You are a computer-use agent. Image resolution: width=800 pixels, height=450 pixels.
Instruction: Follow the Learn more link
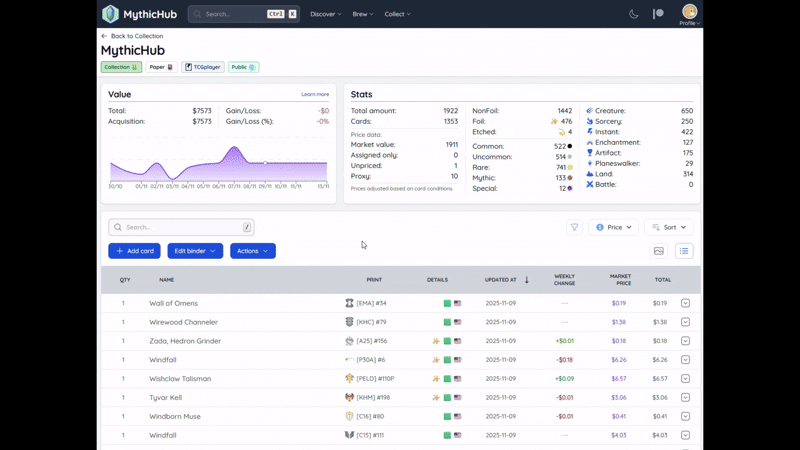[315, 94]
